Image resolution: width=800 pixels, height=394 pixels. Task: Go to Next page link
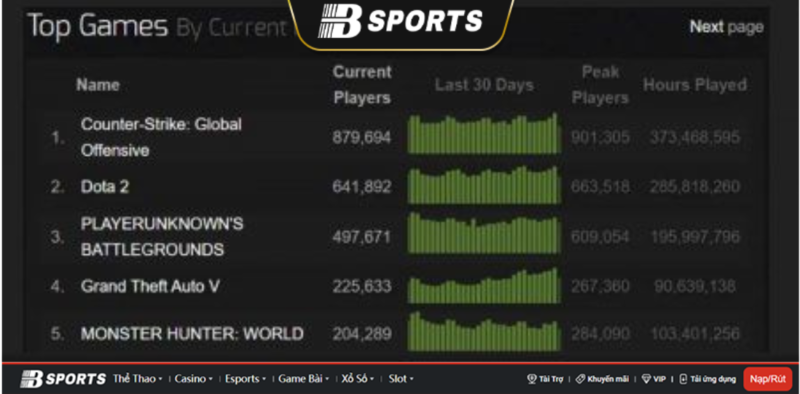[727, 27]
